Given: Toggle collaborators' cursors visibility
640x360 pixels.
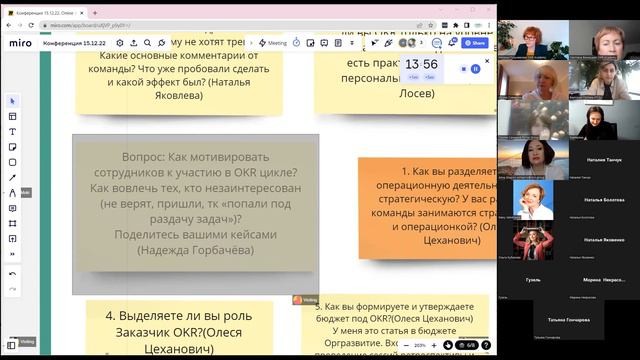Looking at the screenshot, I should click(374, 43).
